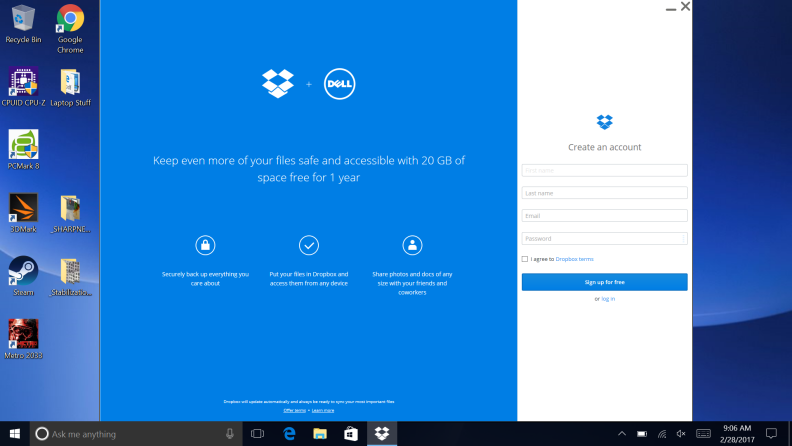
Task: Open the Offer terms link
Action: point(294,410)
